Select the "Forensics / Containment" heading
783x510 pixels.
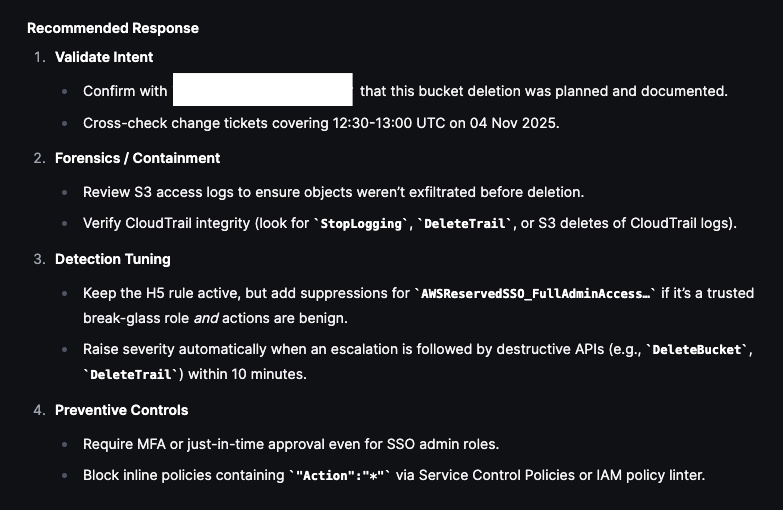(x=137, y=158)
